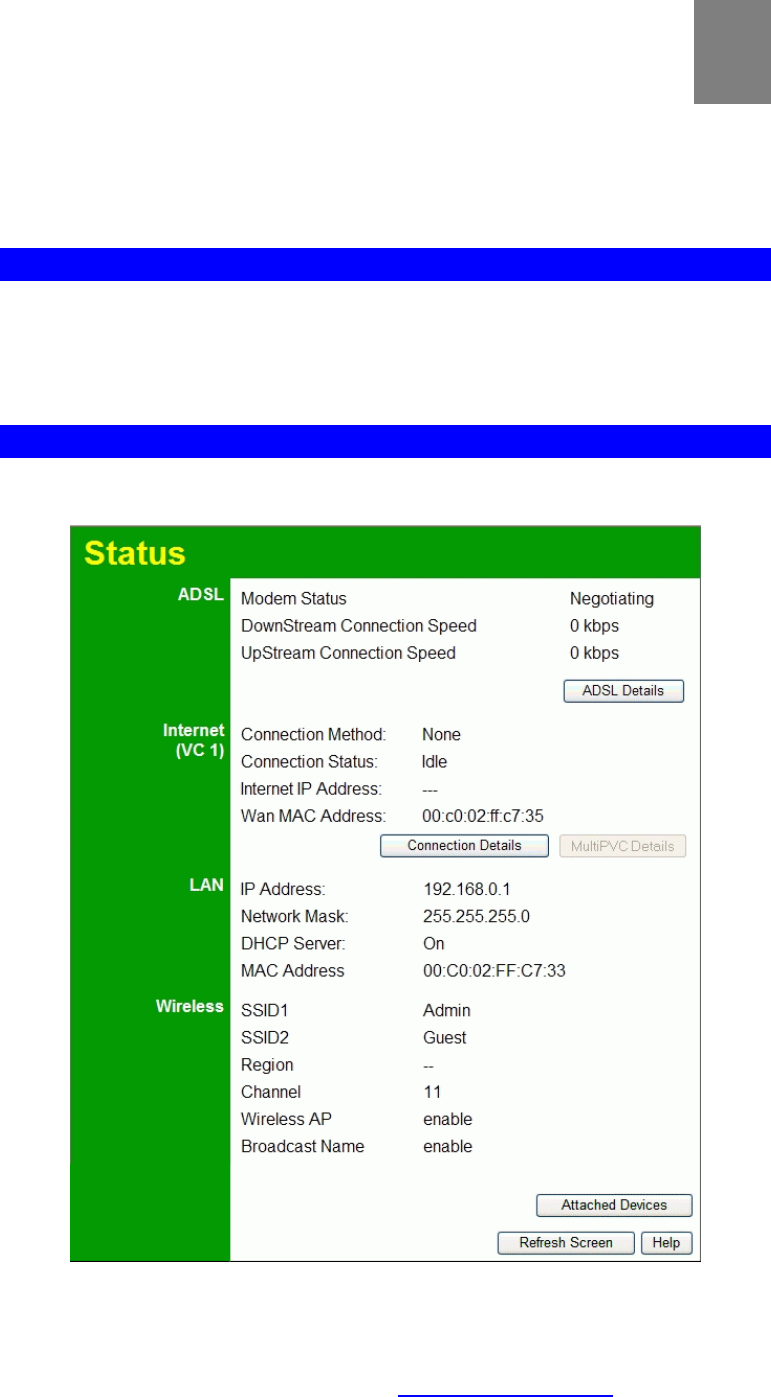The width and height of the screenshot is (771, 1397).
Task: Click the DHCP Server label
Action: pos(294,943)
